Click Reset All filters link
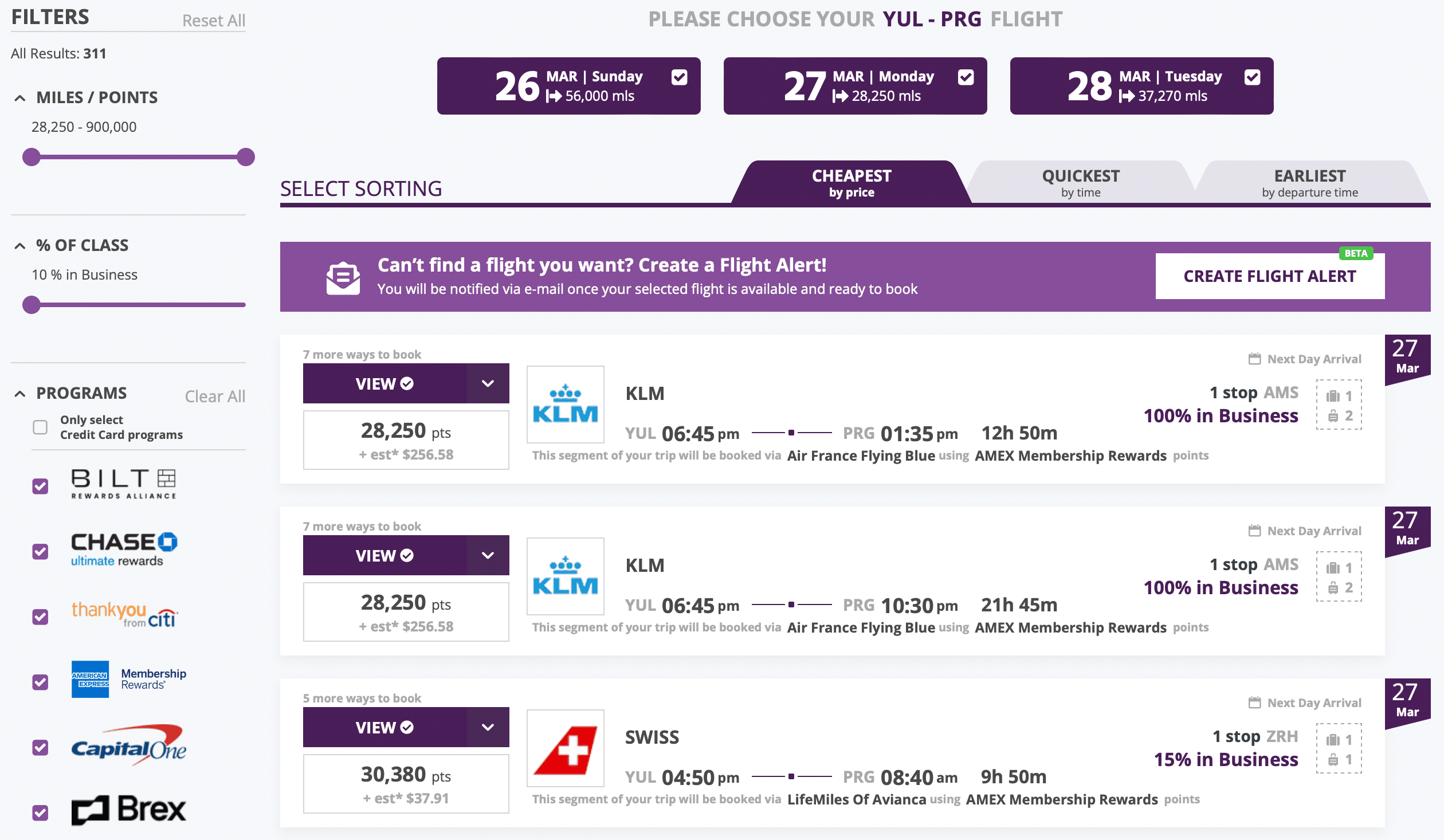Viewport: 1444px width, 840px height. tap(213, 21)
